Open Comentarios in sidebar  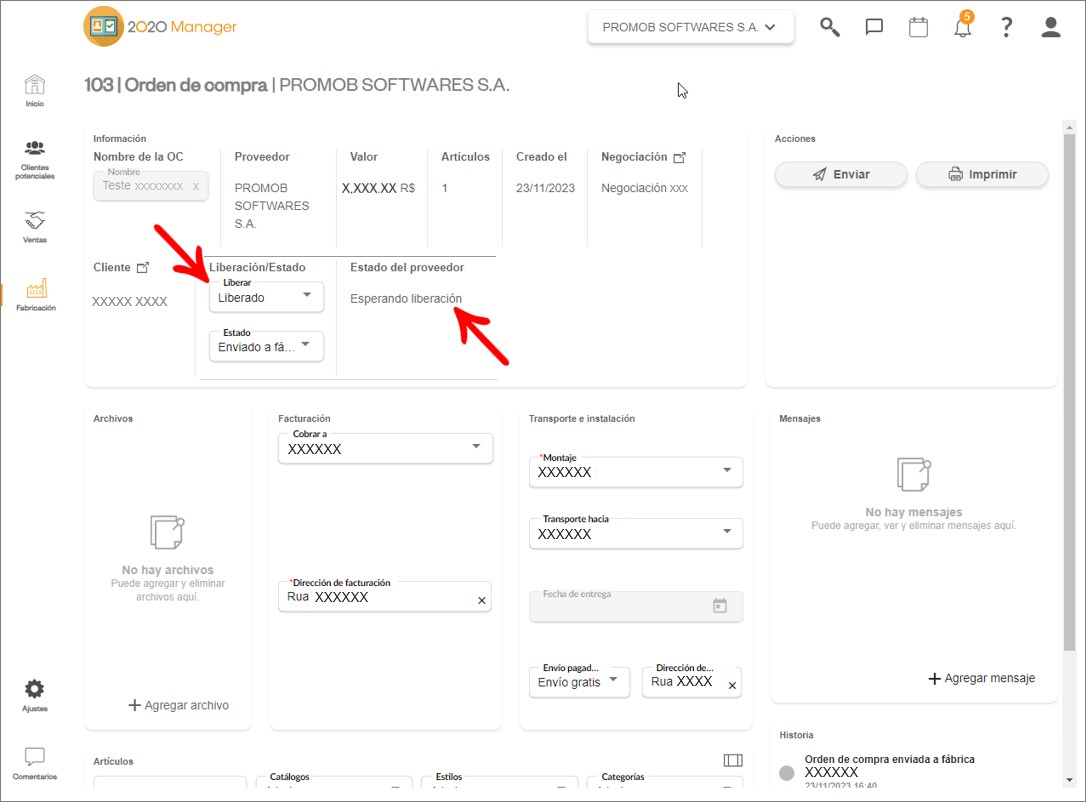[x=35, y=764]
